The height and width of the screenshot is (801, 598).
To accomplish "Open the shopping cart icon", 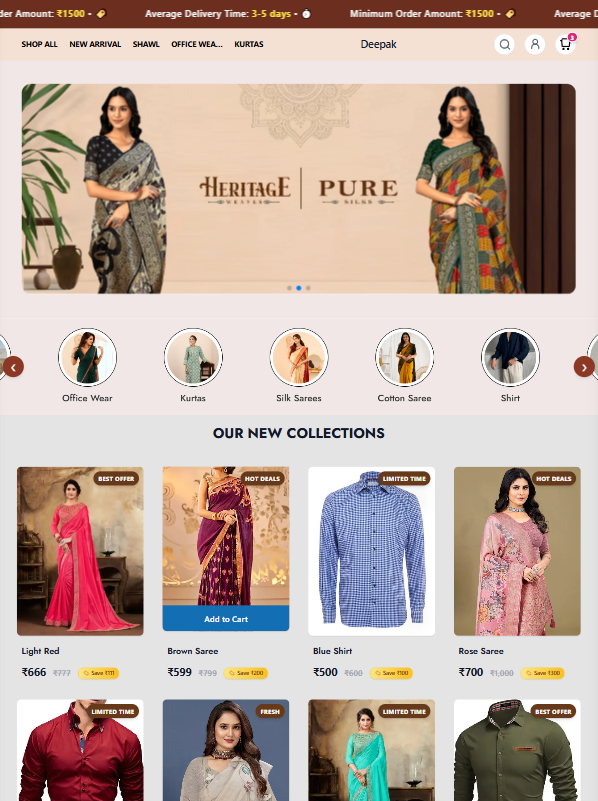I will click(x=565, y=44).
